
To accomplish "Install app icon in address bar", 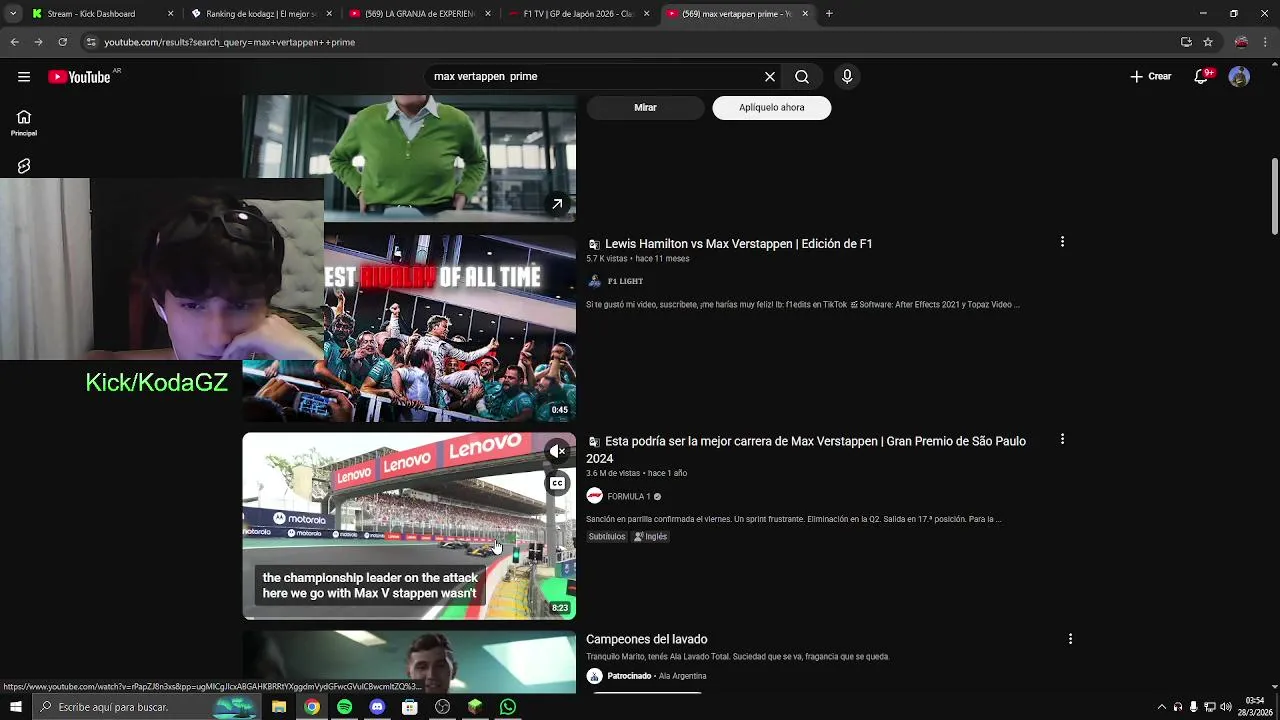I will (1186, 42).
